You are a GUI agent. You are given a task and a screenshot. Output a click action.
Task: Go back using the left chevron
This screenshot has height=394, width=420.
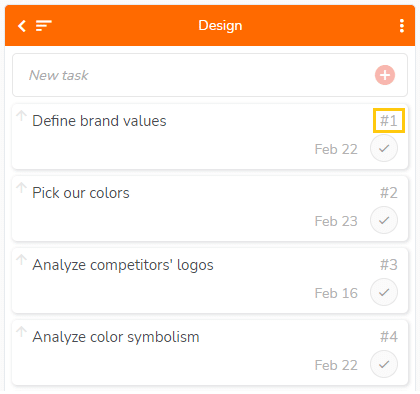pos(22,26)
